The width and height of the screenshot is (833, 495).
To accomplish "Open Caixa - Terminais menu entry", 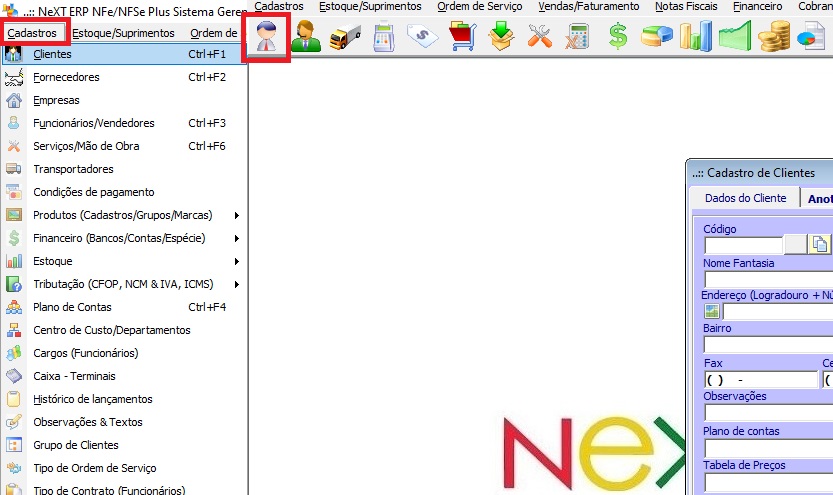I will [125, 376].
